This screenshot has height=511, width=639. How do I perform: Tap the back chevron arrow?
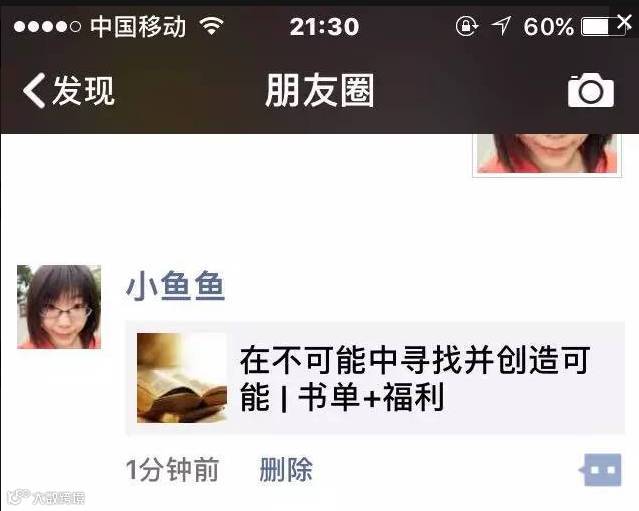tap(34, 90)
